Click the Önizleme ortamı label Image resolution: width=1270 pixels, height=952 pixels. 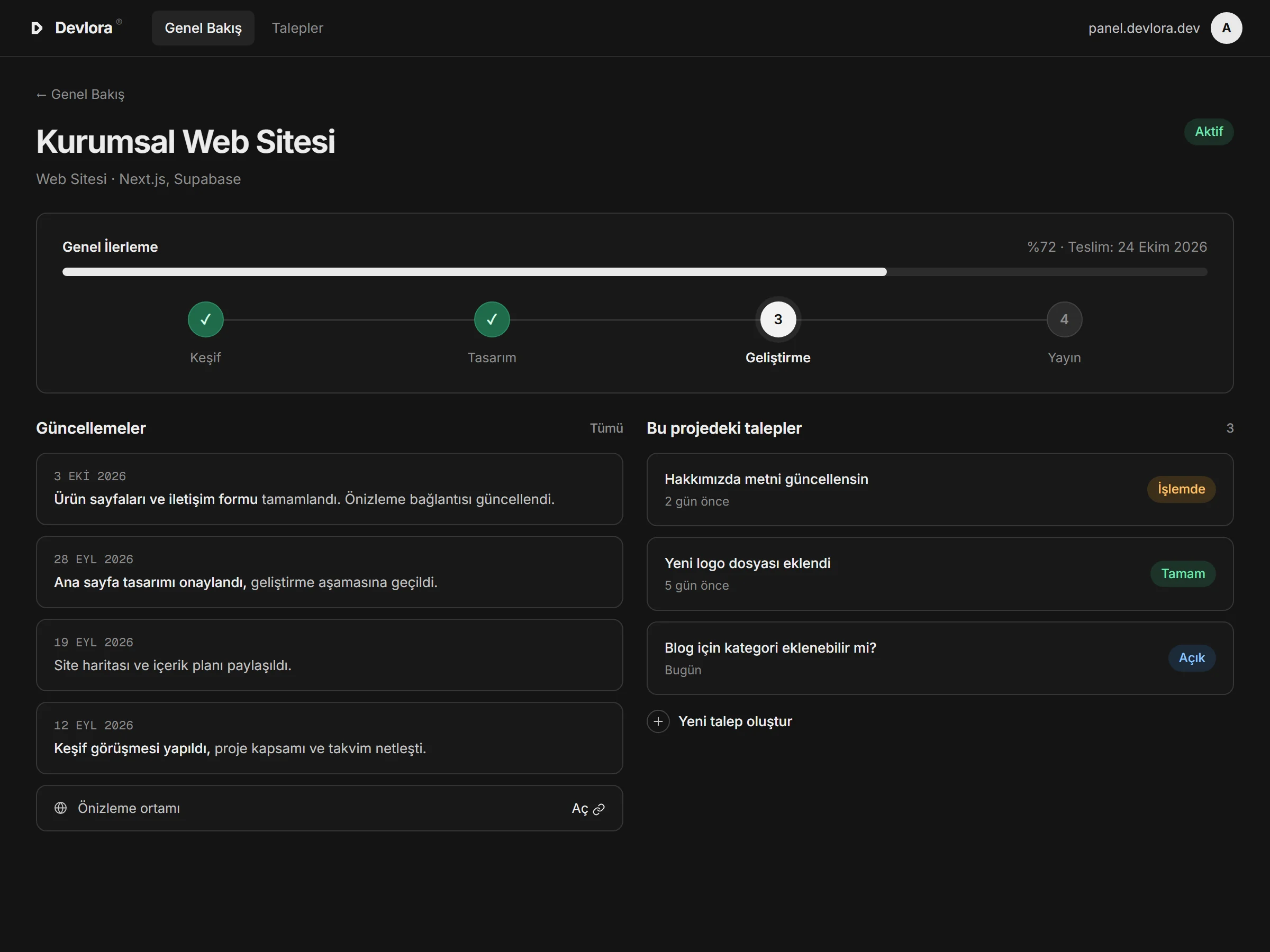pos(129,808)
